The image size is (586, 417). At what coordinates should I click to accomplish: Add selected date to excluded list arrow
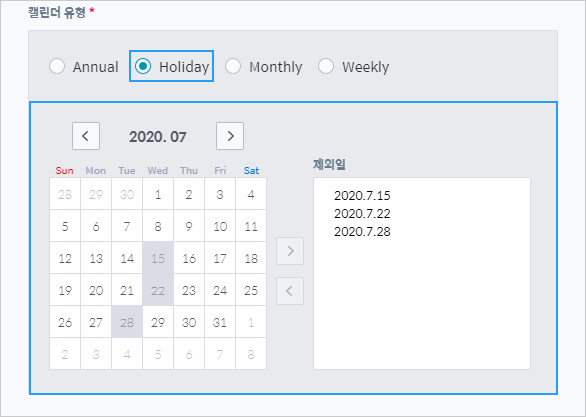(x=290, y=251)
